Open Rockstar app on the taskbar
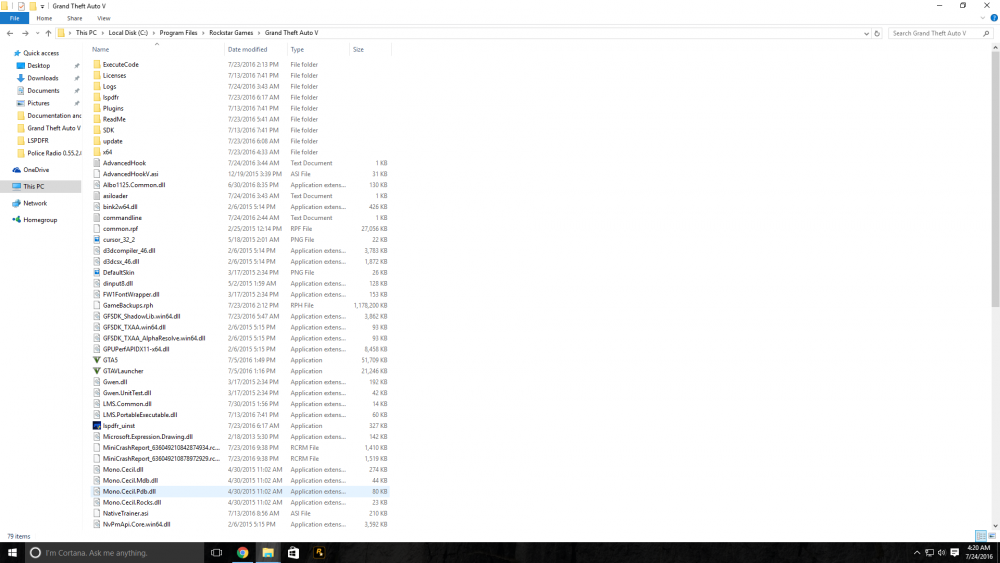The height and width of the screenshot is (563, 1000). pyautogui.click(x=319, y=552)
